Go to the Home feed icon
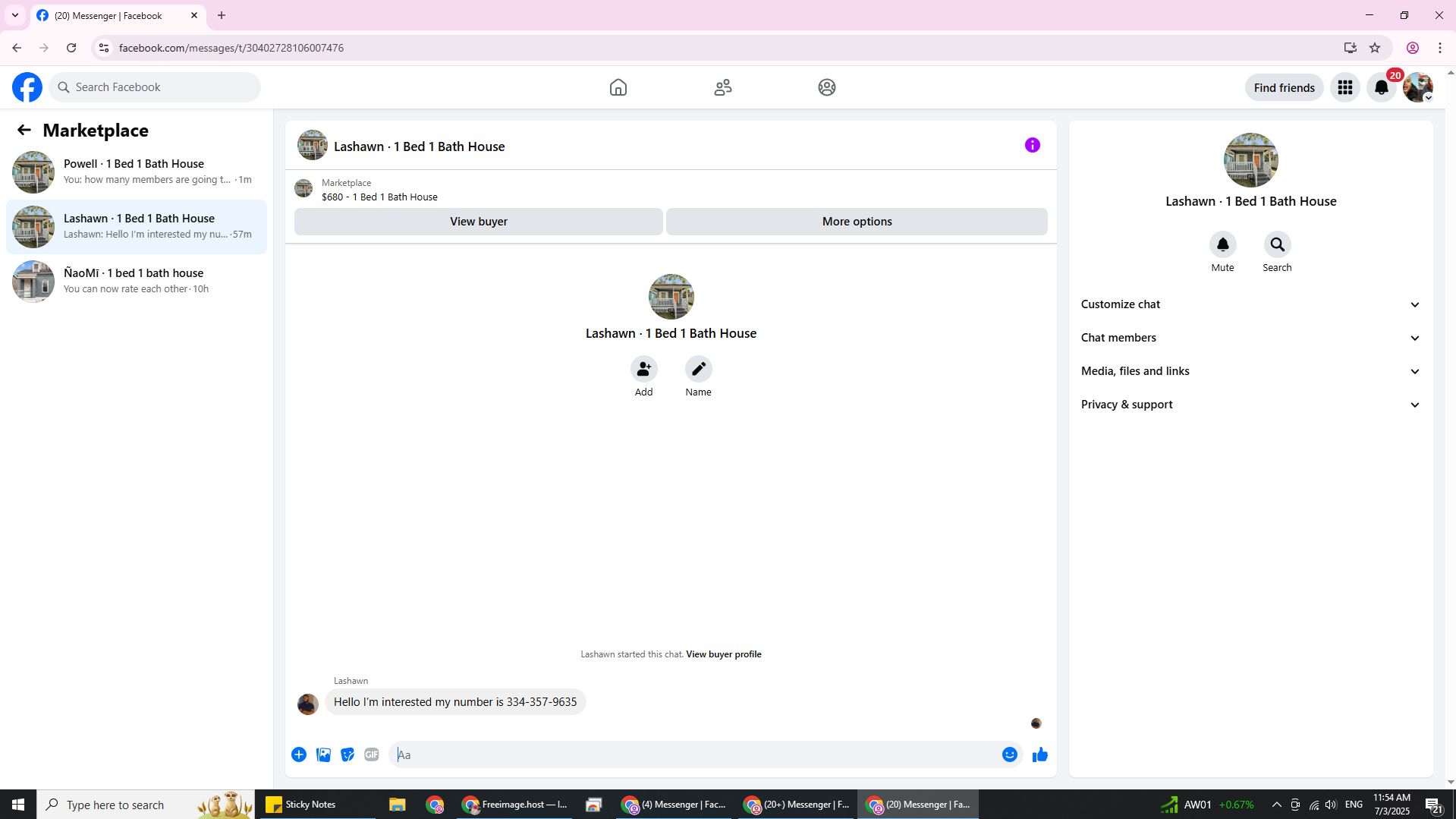 (618, 87)
